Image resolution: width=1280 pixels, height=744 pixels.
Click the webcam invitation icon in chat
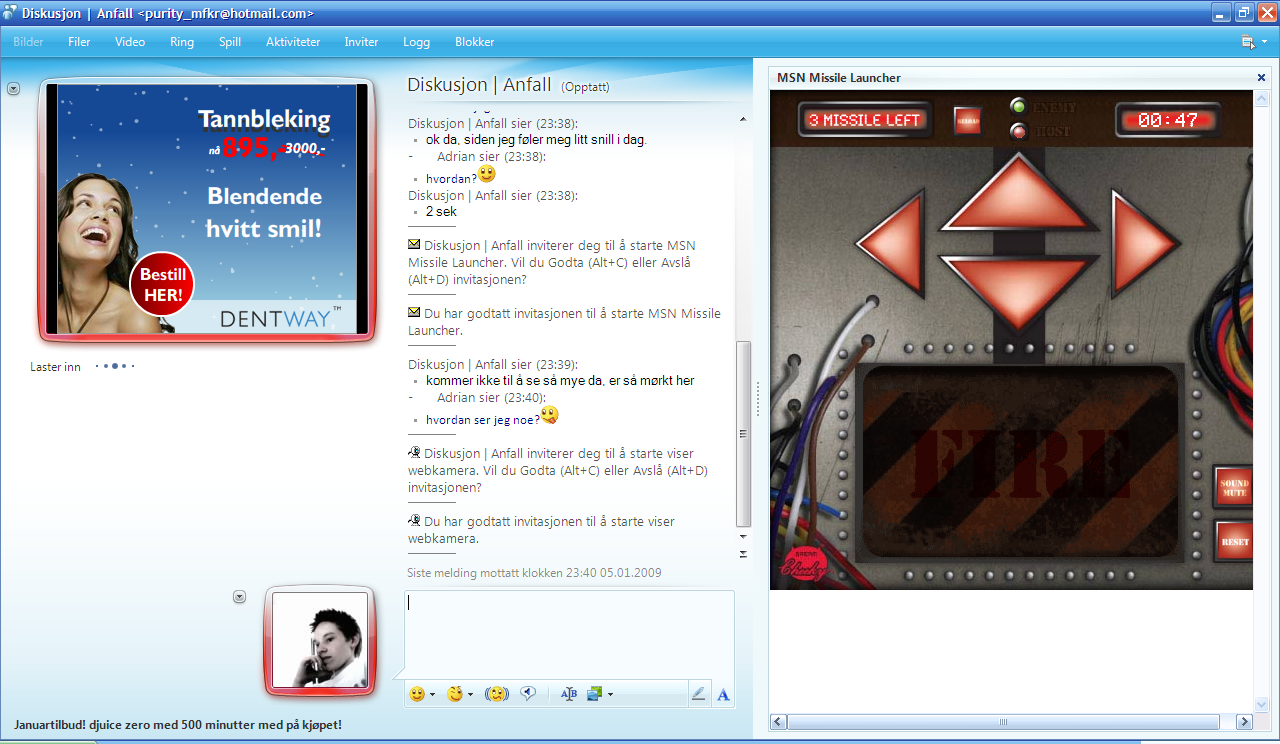(x=414, y=453)
